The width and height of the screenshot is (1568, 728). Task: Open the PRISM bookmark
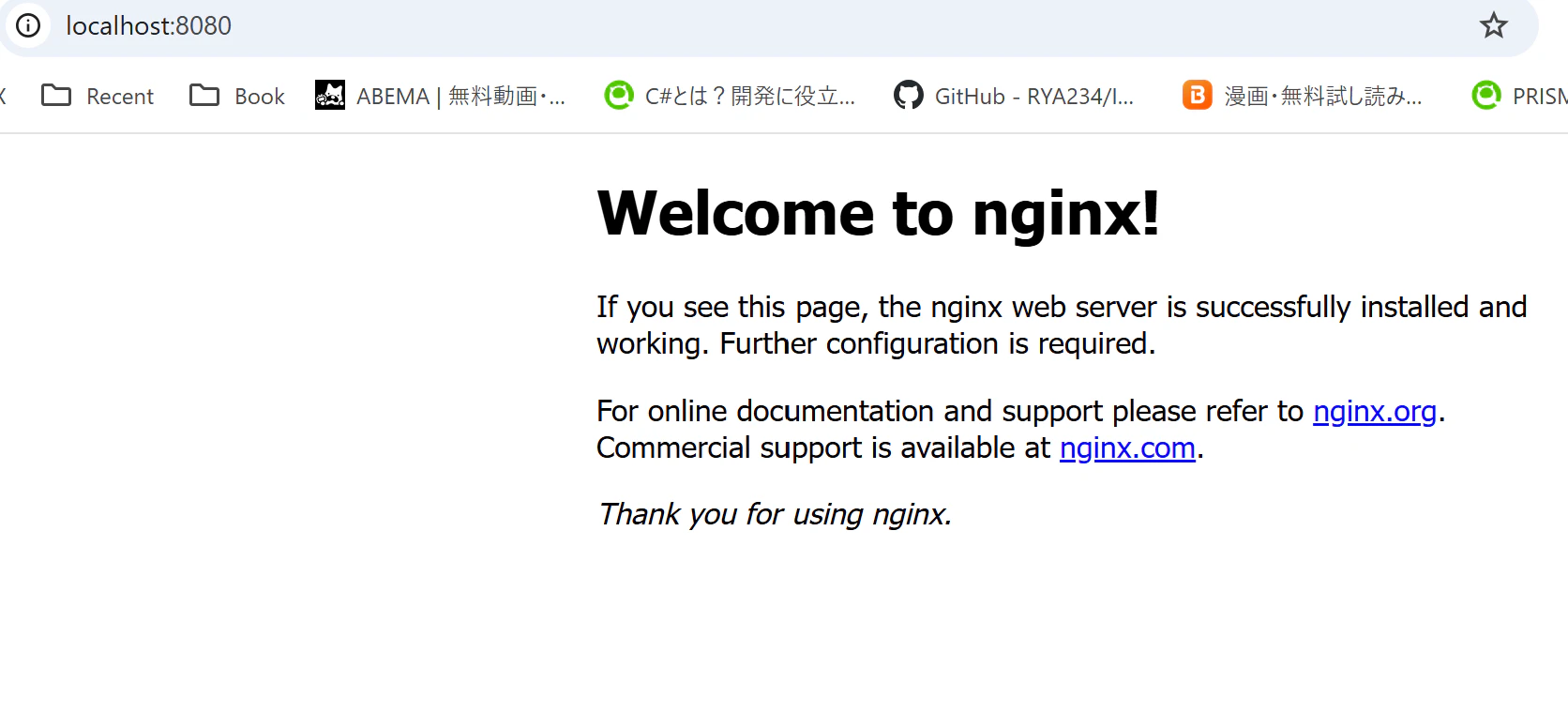tap(1519, 96)
